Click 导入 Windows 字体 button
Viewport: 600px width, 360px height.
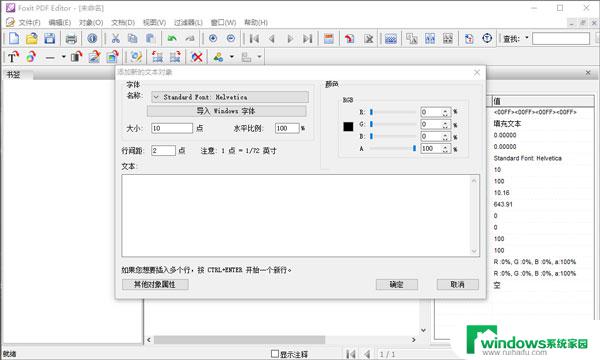coord(227,111)
